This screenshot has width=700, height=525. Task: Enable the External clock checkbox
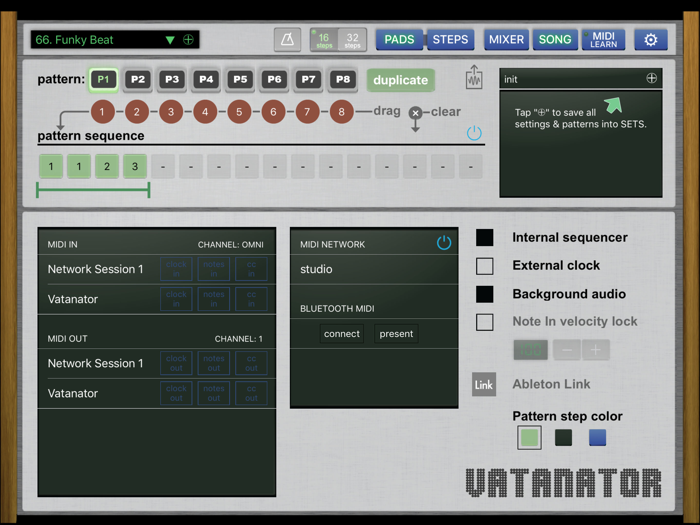(485, 266)
